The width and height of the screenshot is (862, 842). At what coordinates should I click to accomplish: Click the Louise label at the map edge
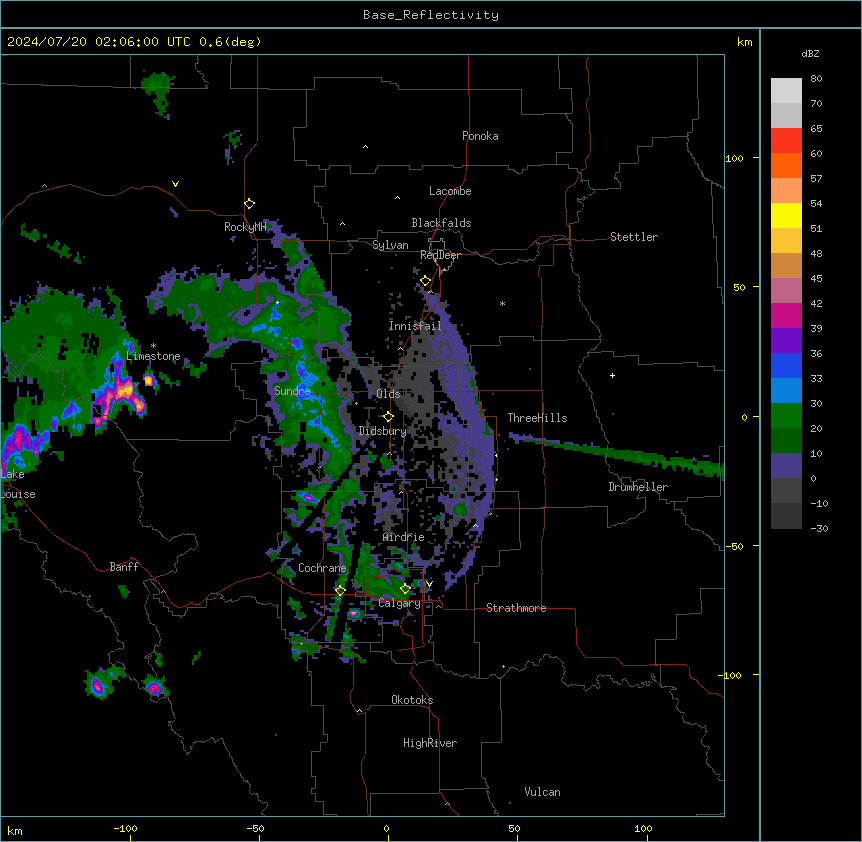(x=18, y=494)
